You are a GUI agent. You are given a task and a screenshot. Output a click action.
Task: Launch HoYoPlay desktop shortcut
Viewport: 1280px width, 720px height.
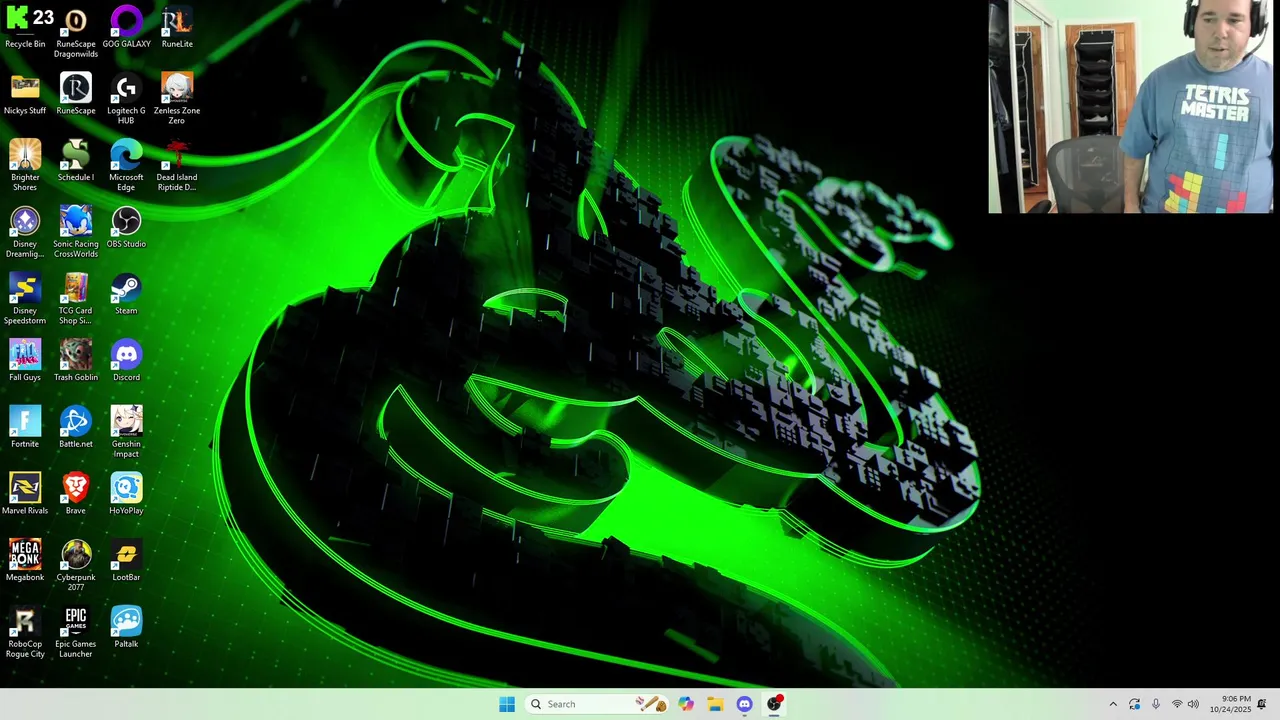pyautogui.click(x=126, y=494)
